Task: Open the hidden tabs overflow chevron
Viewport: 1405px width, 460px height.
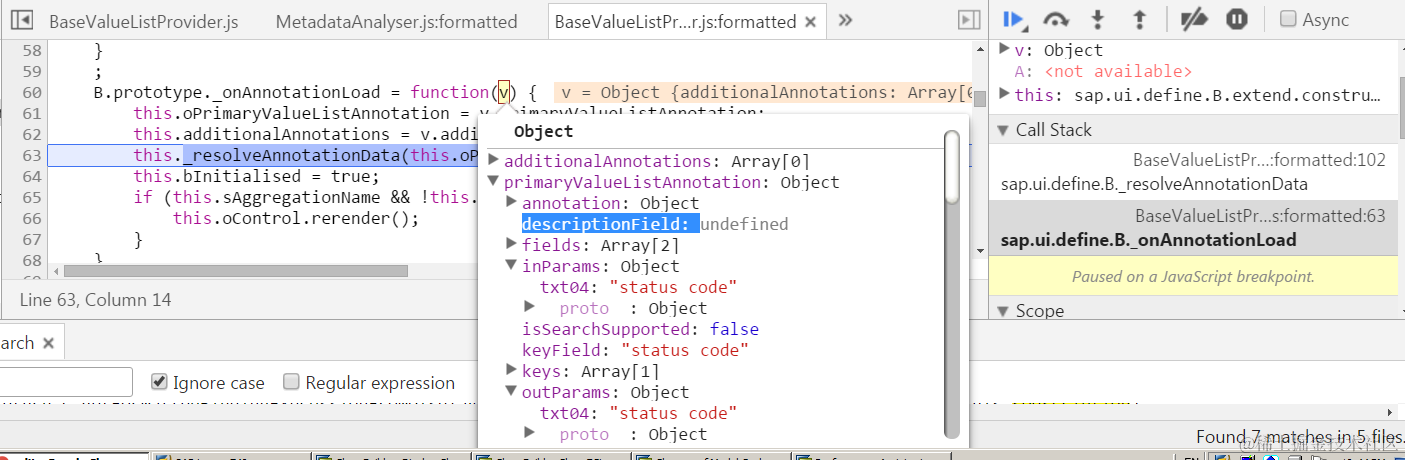Action: pos(845,20)
